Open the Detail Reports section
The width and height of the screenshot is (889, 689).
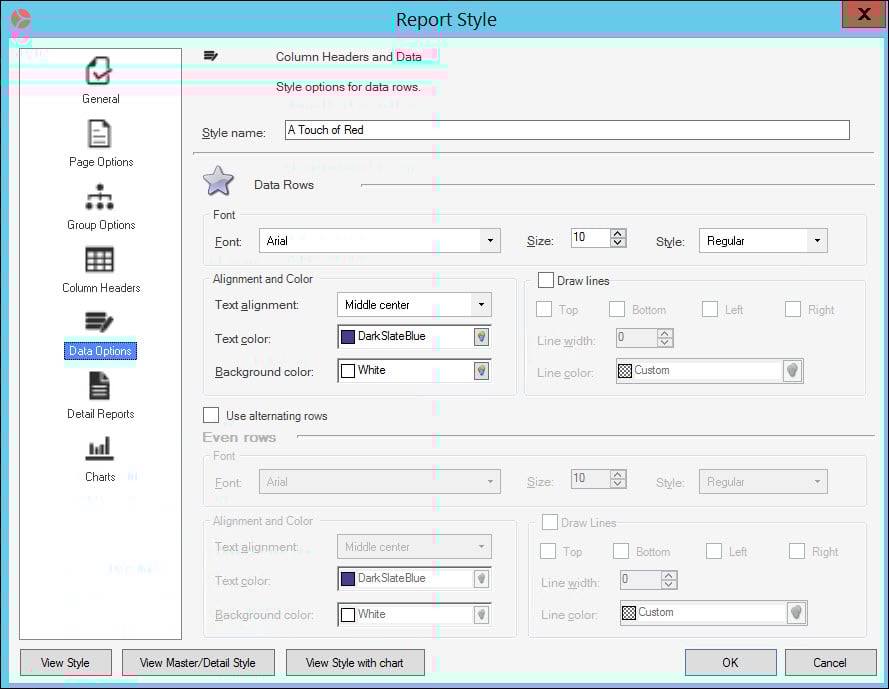pyautogui.click(x=100, y=392)
